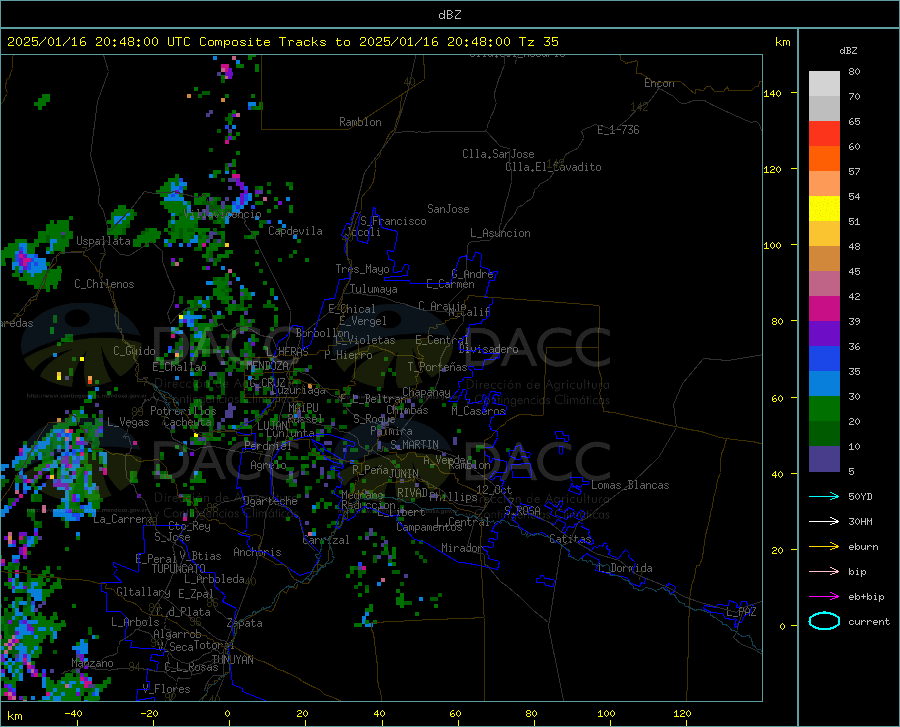Click the Clla.SanJose label on the map
Screen dimensions: 900x727
tap(498, 154)
